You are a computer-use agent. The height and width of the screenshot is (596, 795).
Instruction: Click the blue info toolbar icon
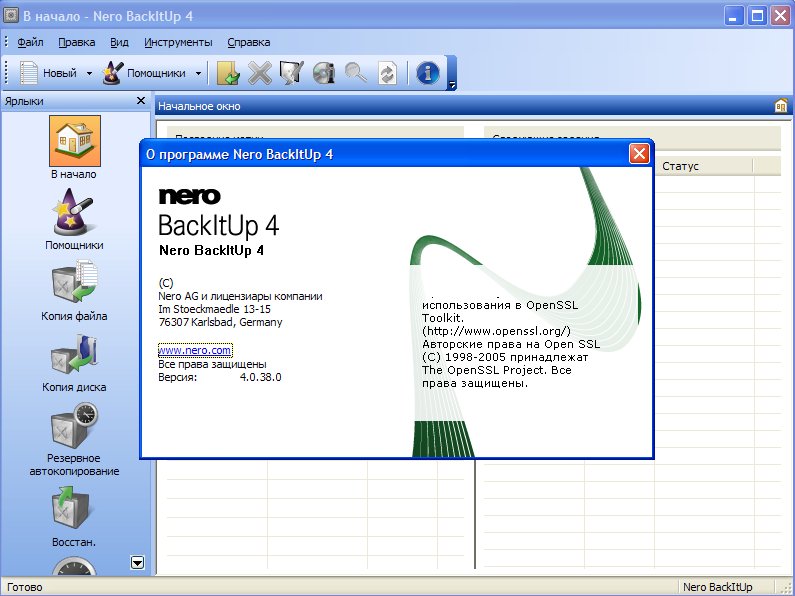point(427,73)
